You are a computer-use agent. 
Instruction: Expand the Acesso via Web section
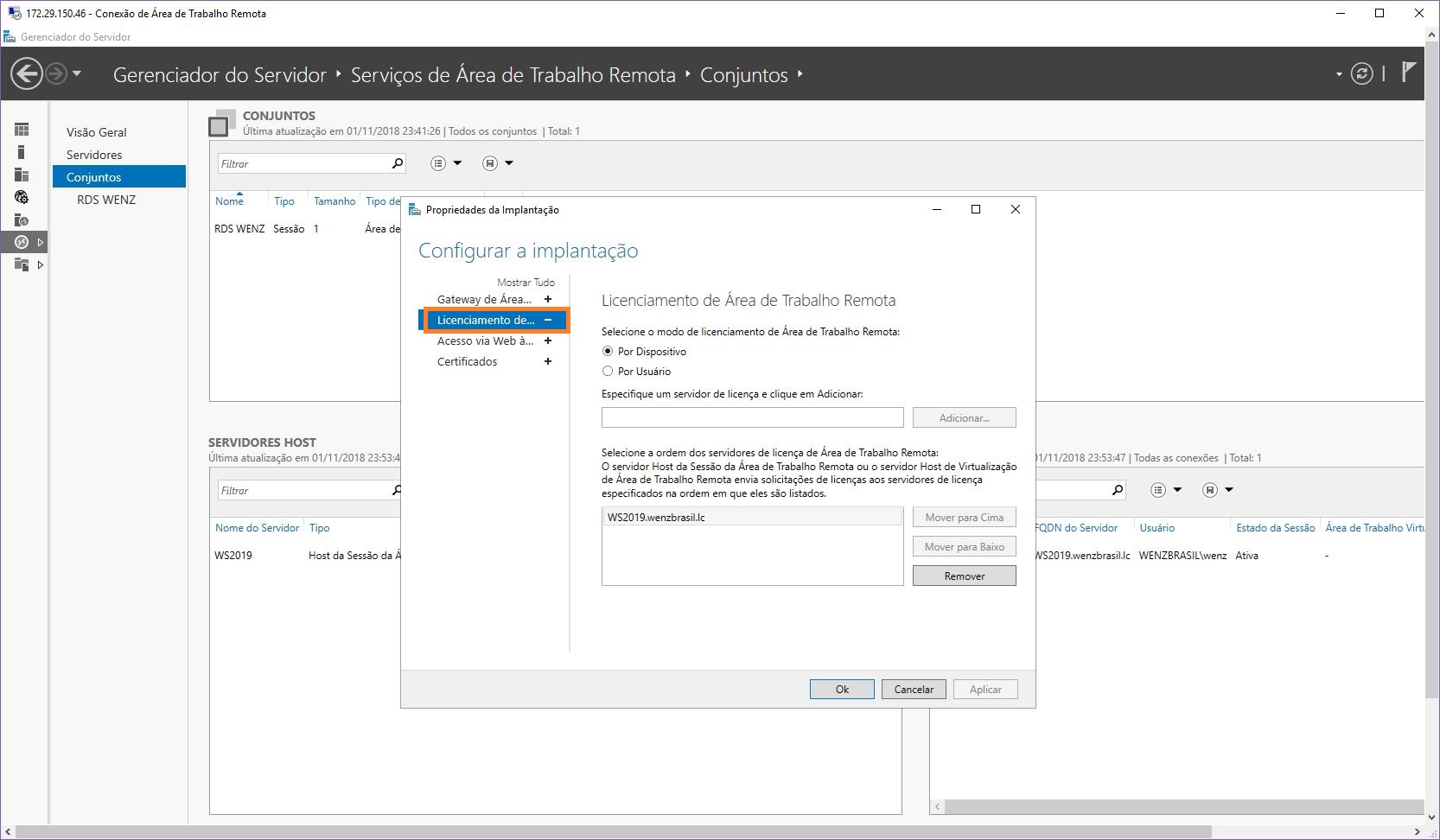[548, 340]
